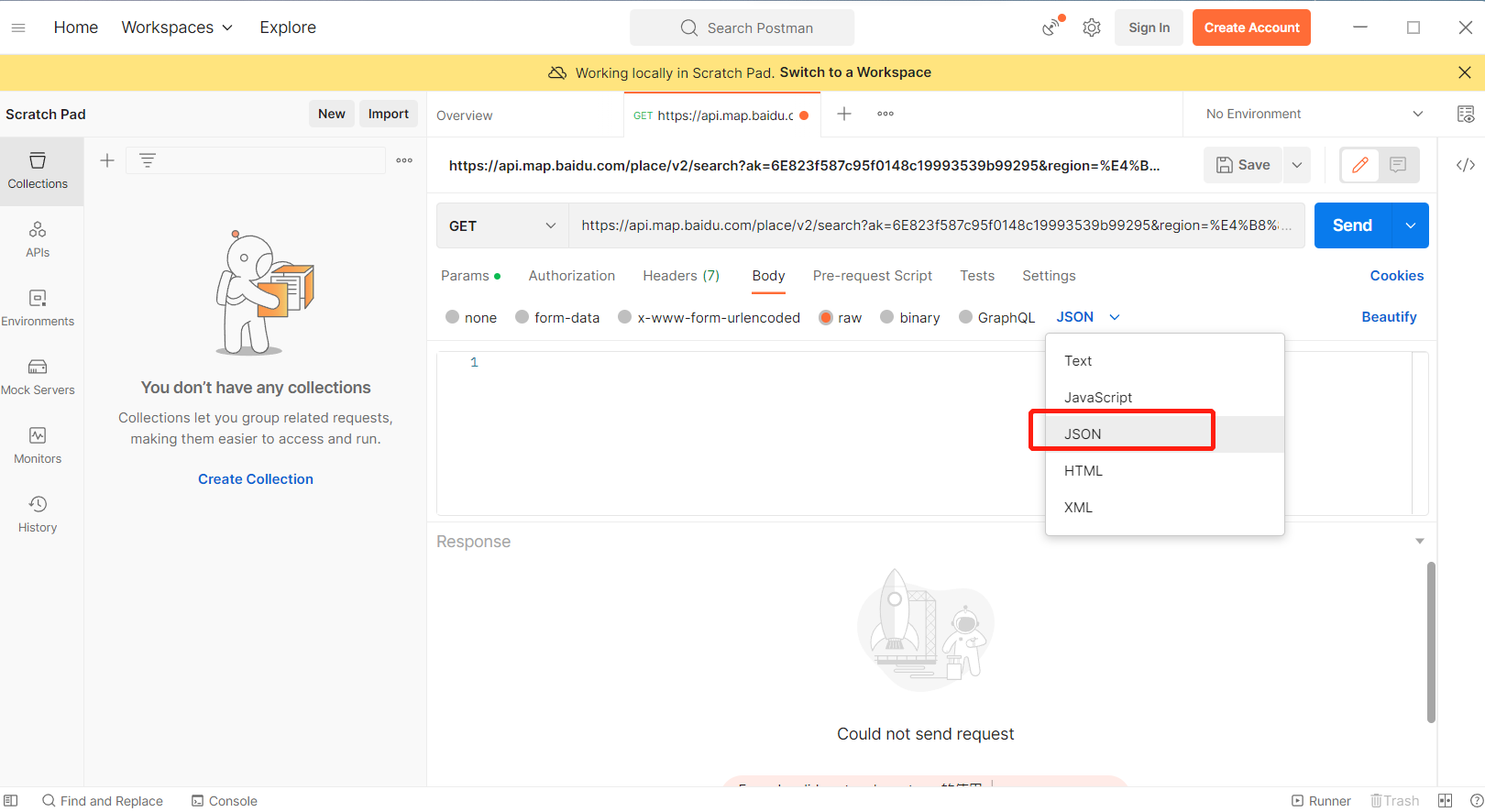Open the Save options dropdown arrow

(x=1297, y=165)
